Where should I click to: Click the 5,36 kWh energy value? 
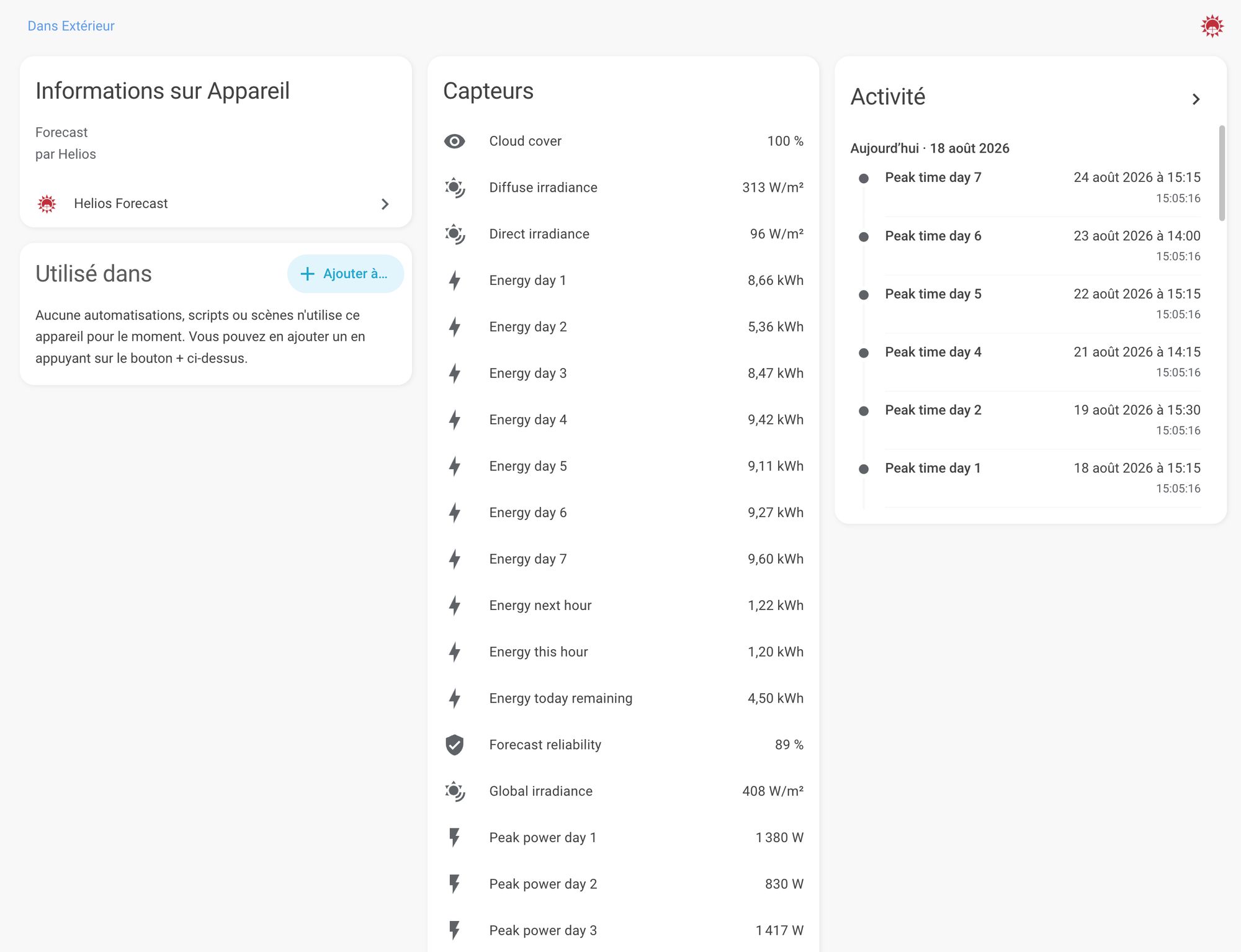(776, 327)
